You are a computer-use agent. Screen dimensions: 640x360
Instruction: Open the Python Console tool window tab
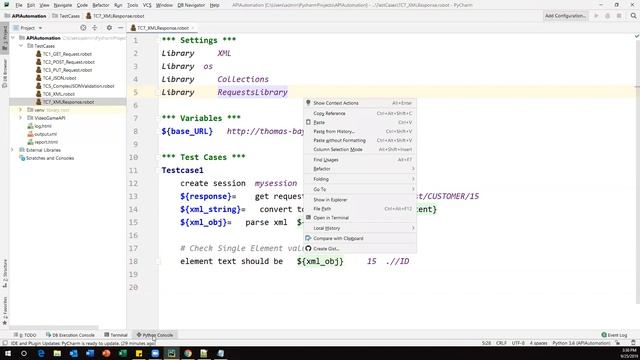[x=155, y=335]
